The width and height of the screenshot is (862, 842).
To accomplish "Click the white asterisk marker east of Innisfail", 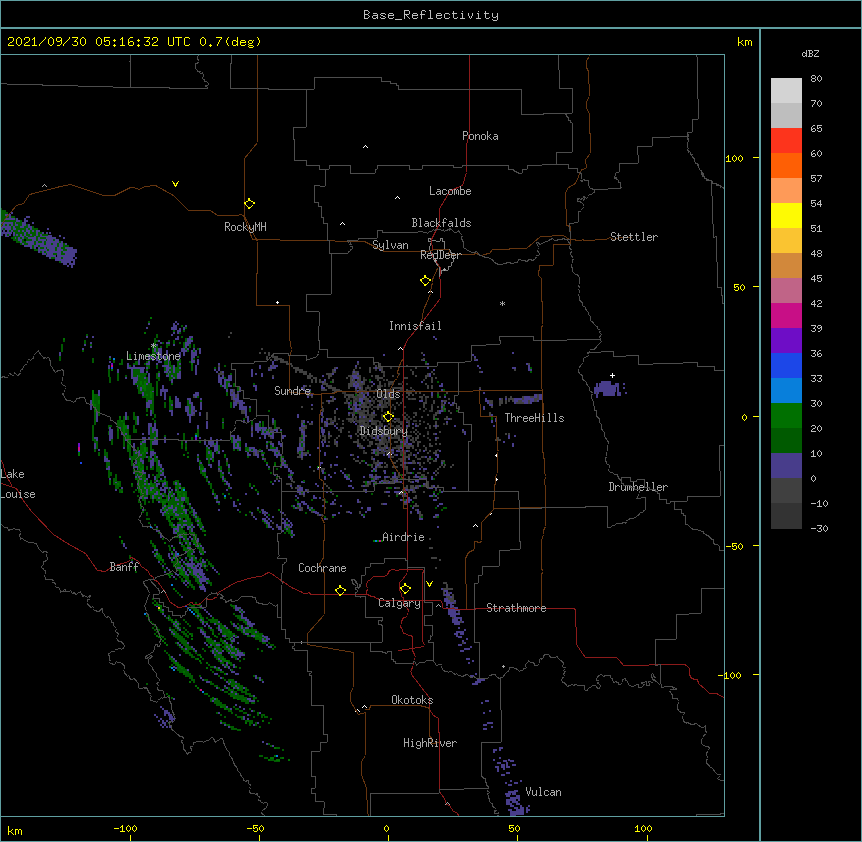I will pyautogui.click(x=502, y=304).
